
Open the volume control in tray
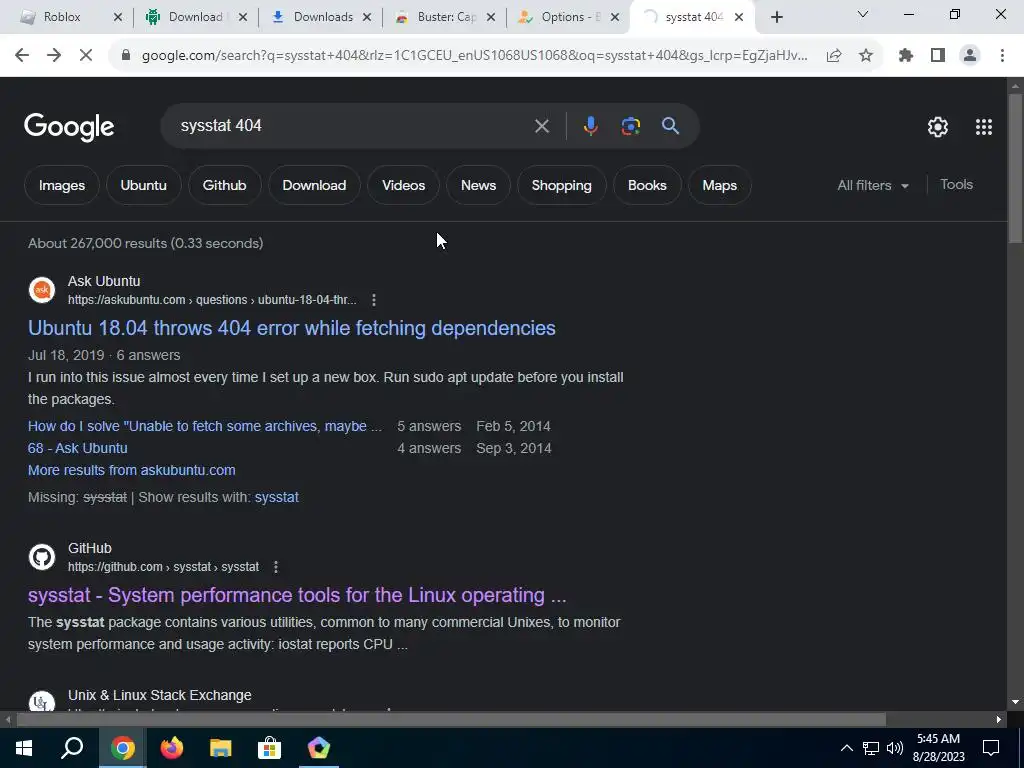click(x=895, y=748)
